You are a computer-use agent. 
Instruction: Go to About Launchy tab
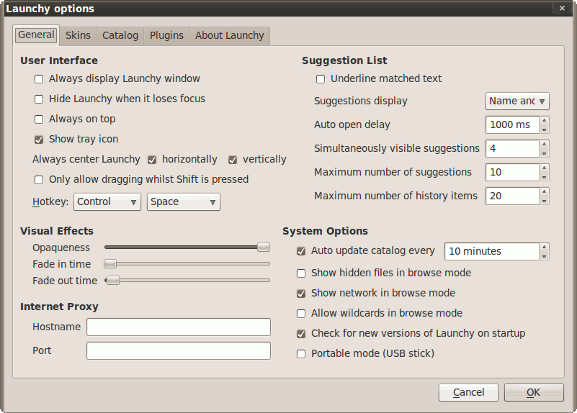(x=230, y=35)
